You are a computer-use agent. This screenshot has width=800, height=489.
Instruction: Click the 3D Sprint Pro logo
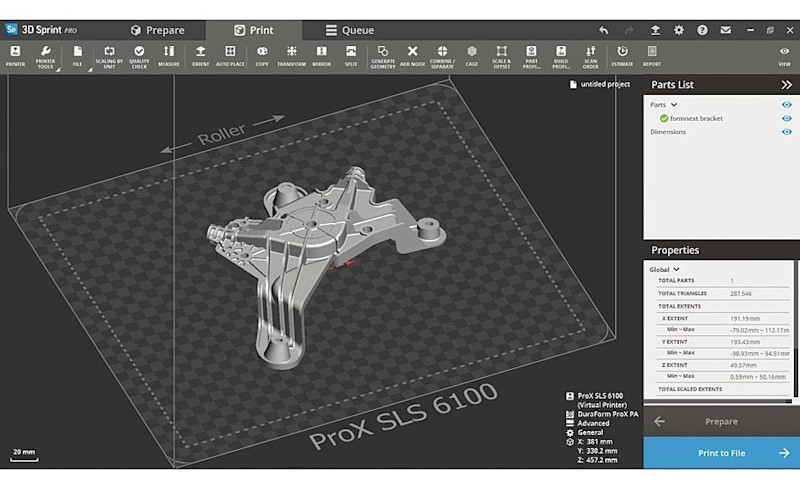click(42, 30)
